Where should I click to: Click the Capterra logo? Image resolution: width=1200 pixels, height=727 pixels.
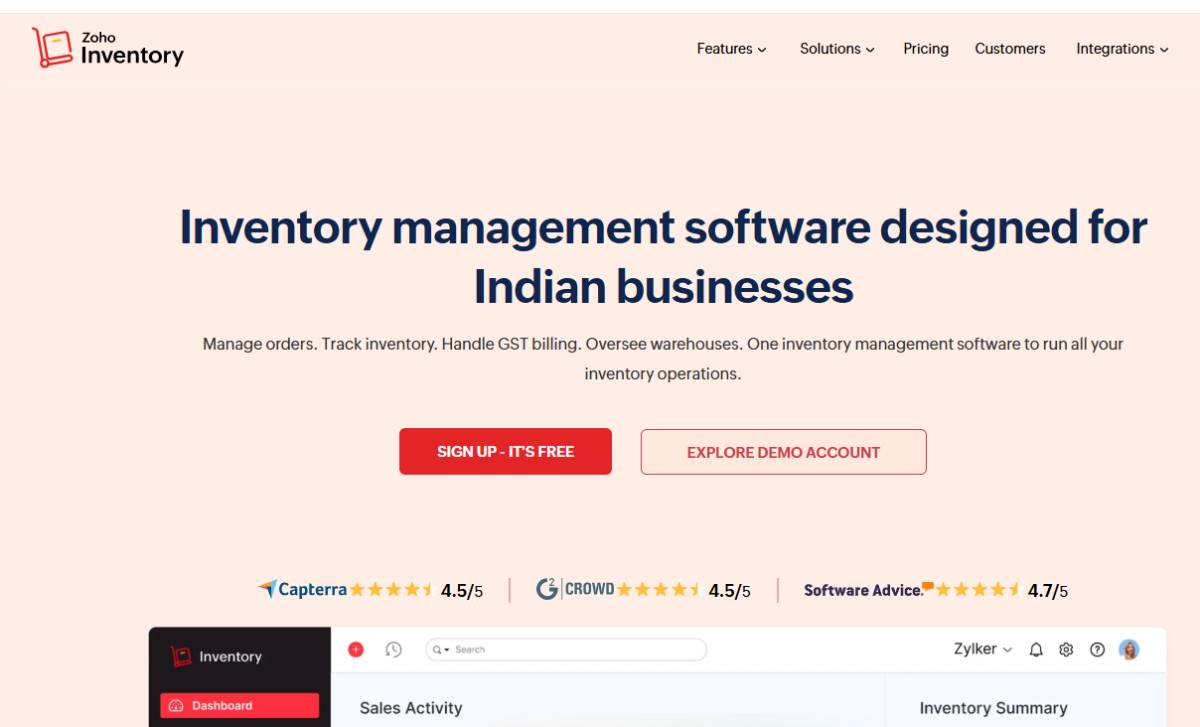coord(302,590)
